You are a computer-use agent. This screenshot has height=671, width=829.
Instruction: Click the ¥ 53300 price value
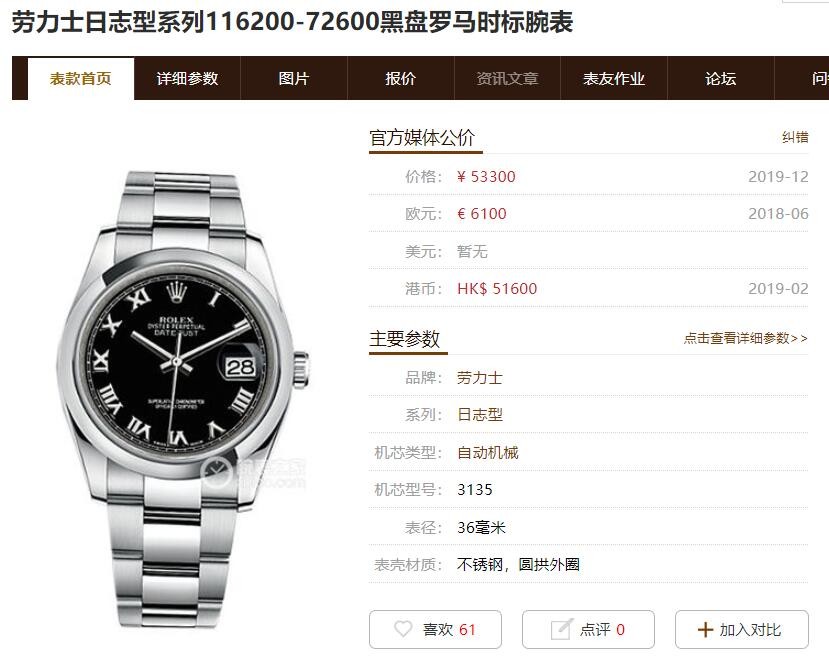click(x=486, y=177)
